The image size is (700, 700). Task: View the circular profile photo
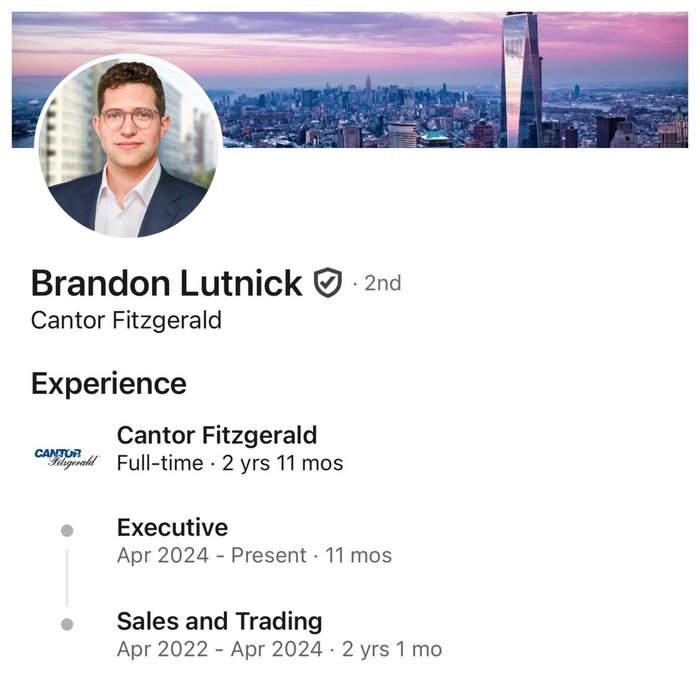pyautogui.click(x=130, y=145)
